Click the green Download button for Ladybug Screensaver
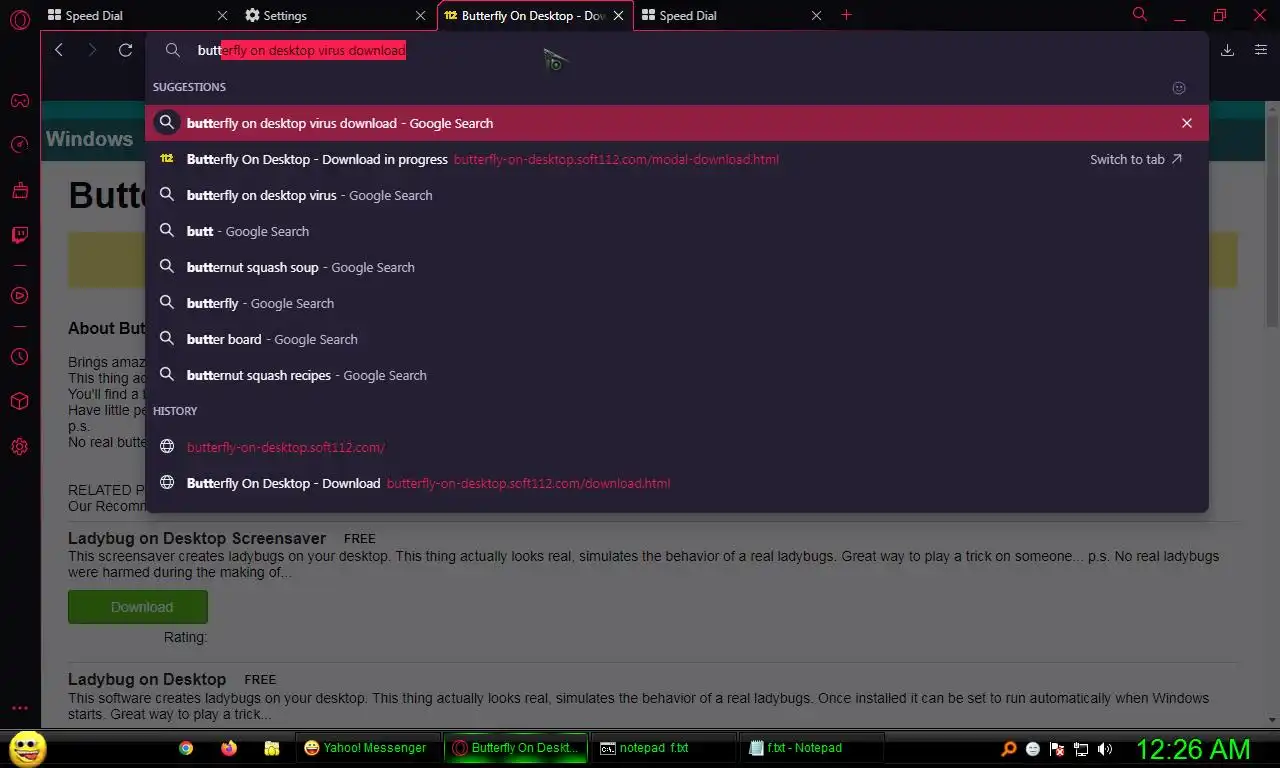The width and height of the screenshot is (1280, 768). click(138, 607)
